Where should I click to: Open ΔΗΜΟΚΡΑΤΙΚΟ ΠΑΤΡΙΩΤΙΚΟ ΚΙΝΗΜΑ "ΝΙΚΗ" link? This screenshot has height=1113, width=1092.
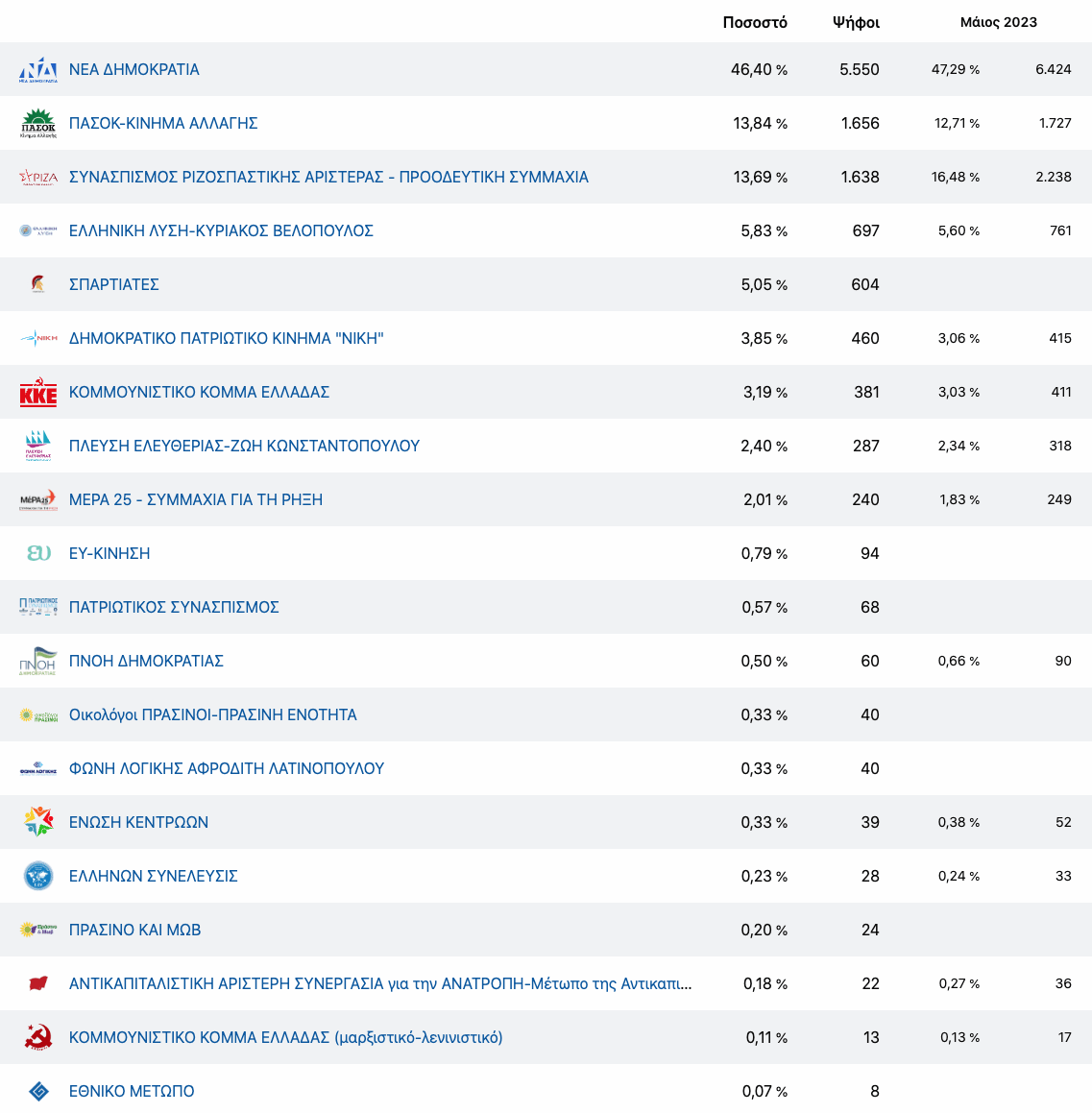pos(227,339)
